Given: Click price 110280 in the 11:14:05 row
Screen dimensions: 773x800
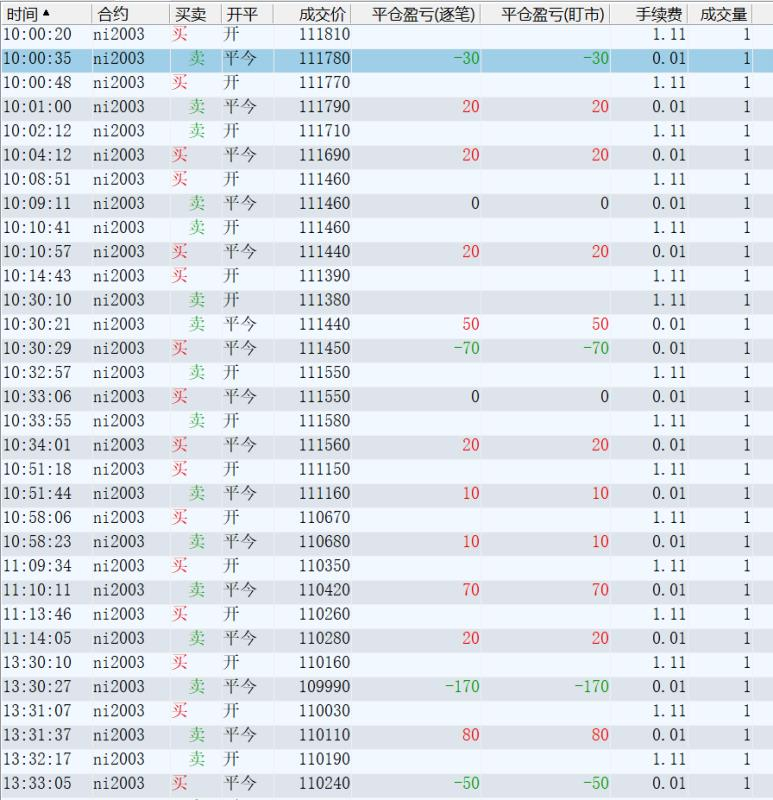Looking at the screenshot, I should 324,638.
